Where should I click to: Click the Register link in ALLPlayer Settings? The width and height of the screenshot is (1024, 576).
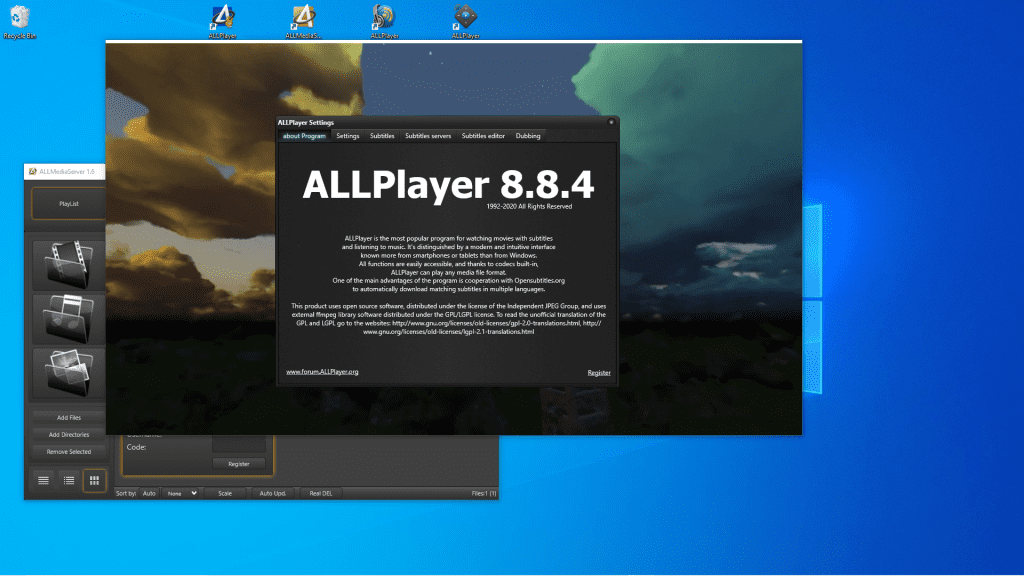click(x=599, y=373)
